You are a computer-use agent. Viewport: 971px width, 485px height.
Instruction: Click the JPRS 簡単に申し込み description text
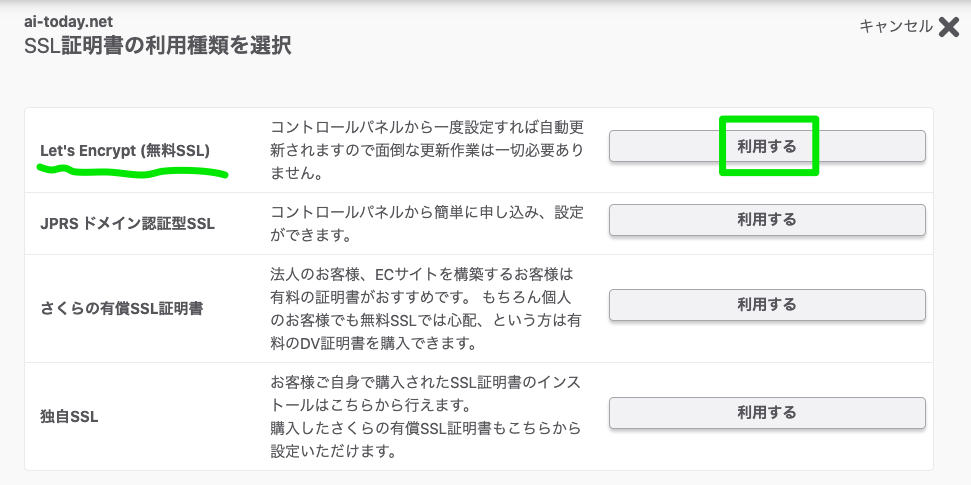pyautogui.click(x=427, y=224)
